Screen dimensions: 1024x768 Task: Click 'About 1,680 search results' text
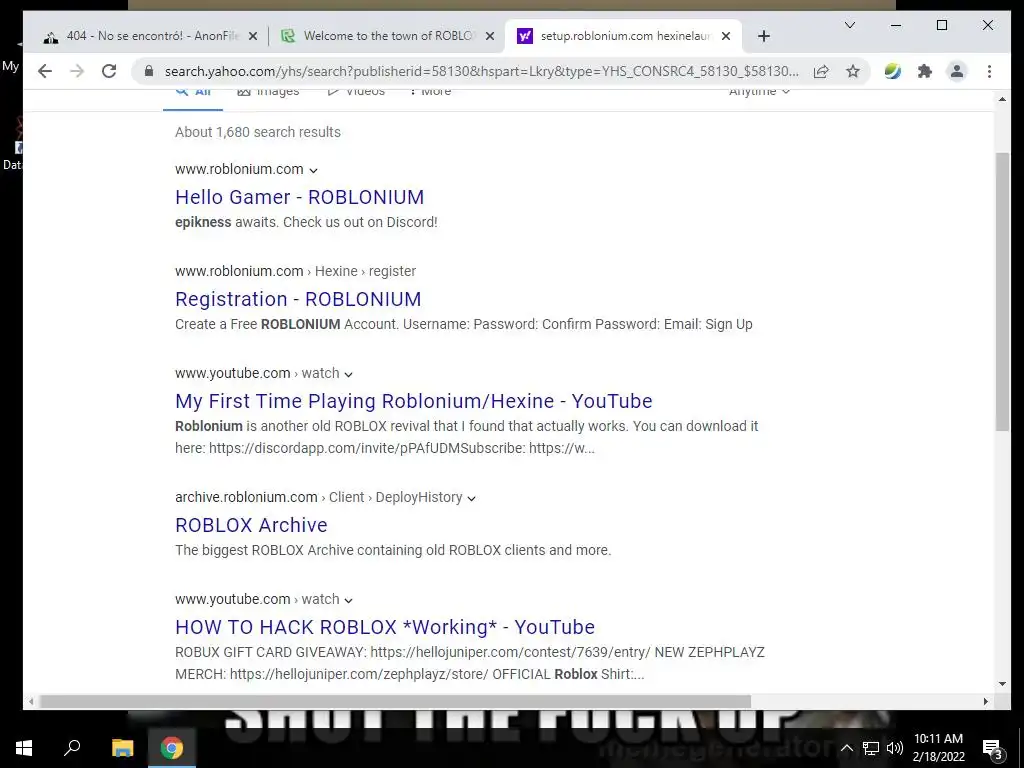click(258, 132)
